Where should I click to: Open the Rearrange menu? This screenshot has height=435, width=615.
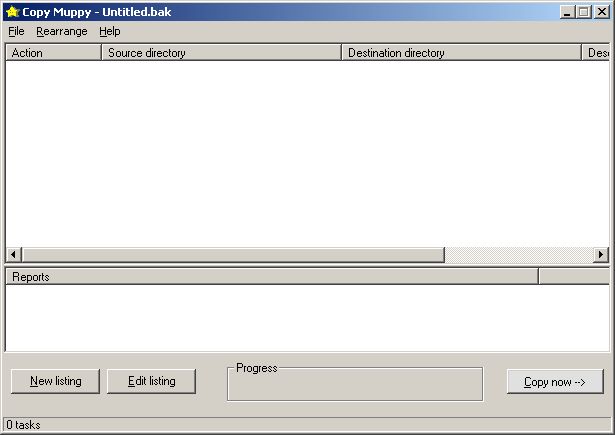(62, 31)
